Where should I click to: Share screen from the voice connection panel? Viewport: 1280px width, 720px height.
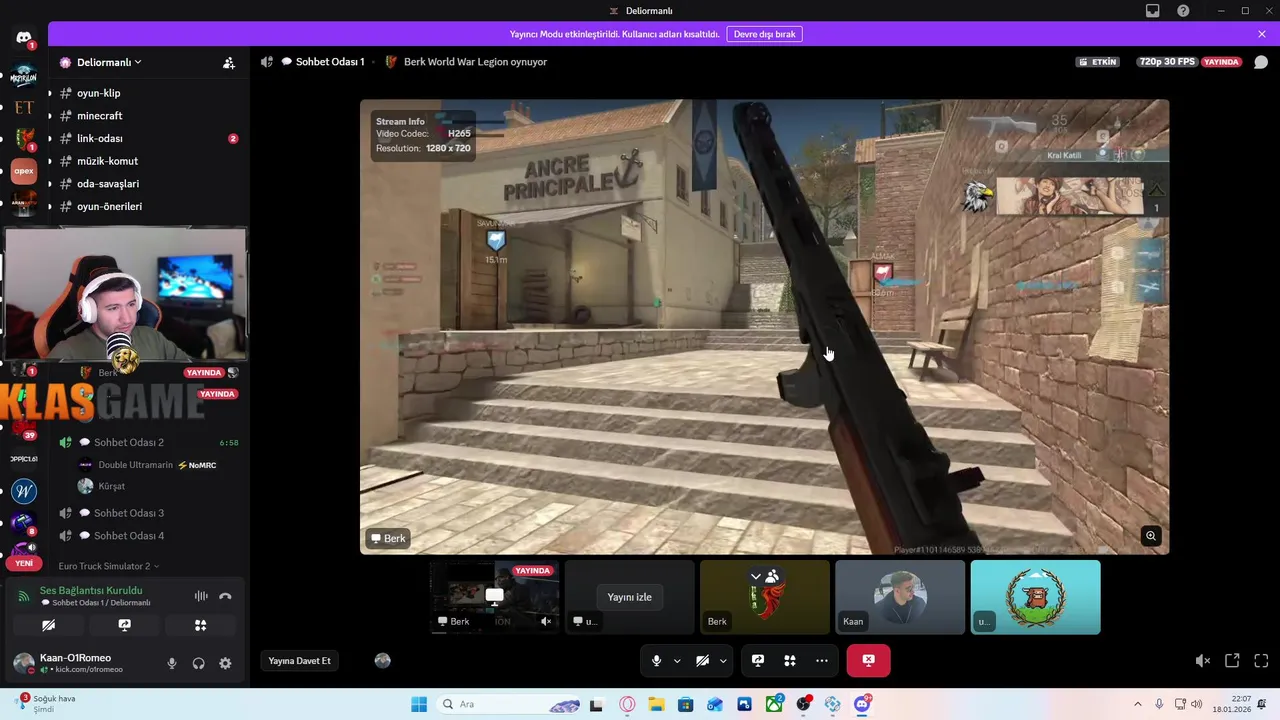coord(124,625)
